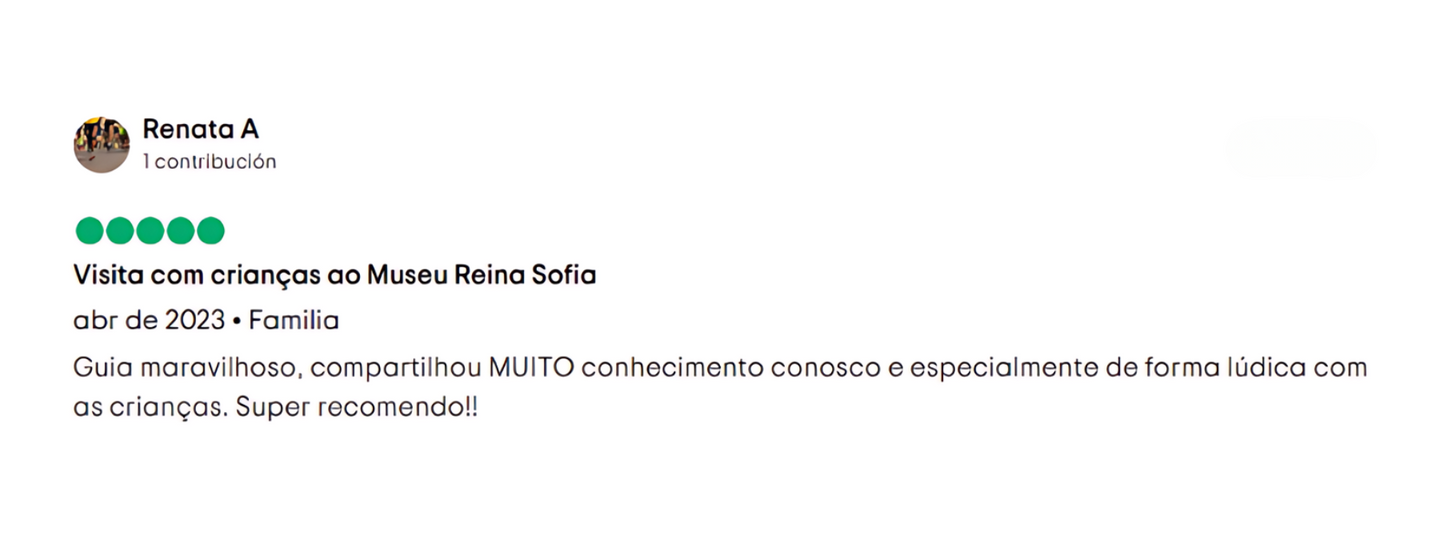Click 'Guia maravilhoso' at the review start
The image size is (1456, 544).
[x=186, y=368]
